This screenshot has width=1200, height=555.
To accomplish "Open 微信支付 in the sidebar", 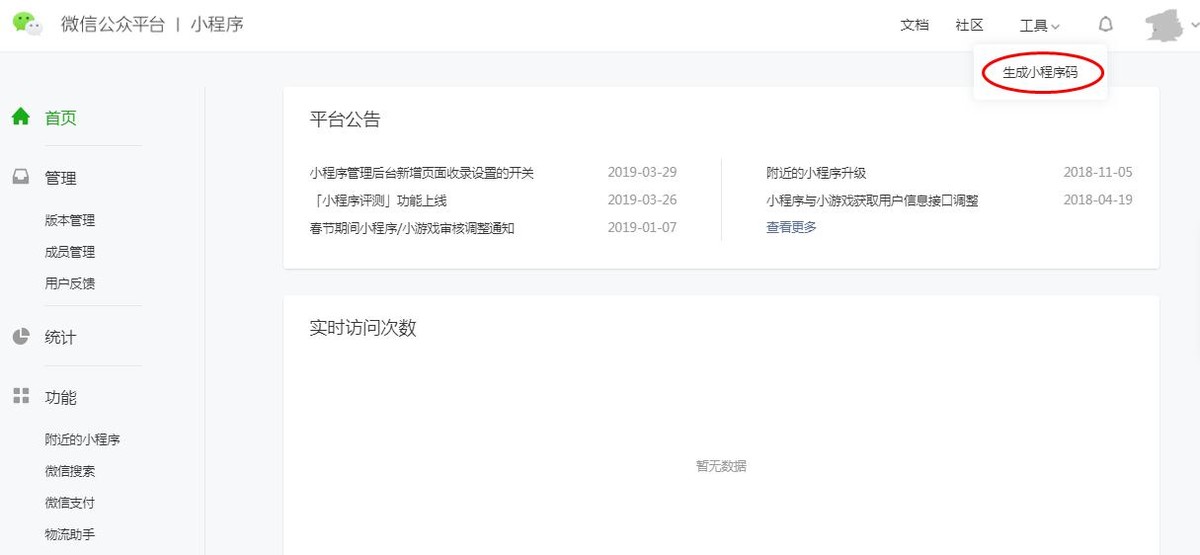I will (70, 503).
